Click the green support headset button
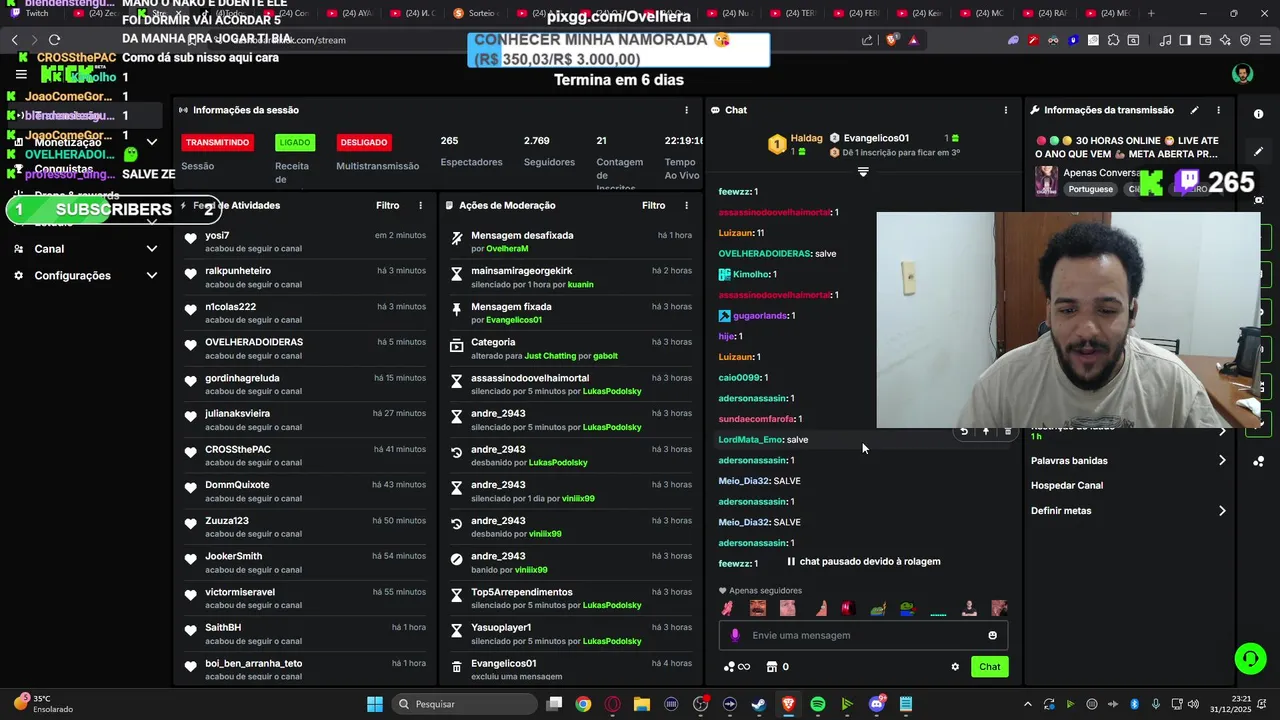The height and width of the screenshot is (720, 1280). click(x=1250, y=658)
